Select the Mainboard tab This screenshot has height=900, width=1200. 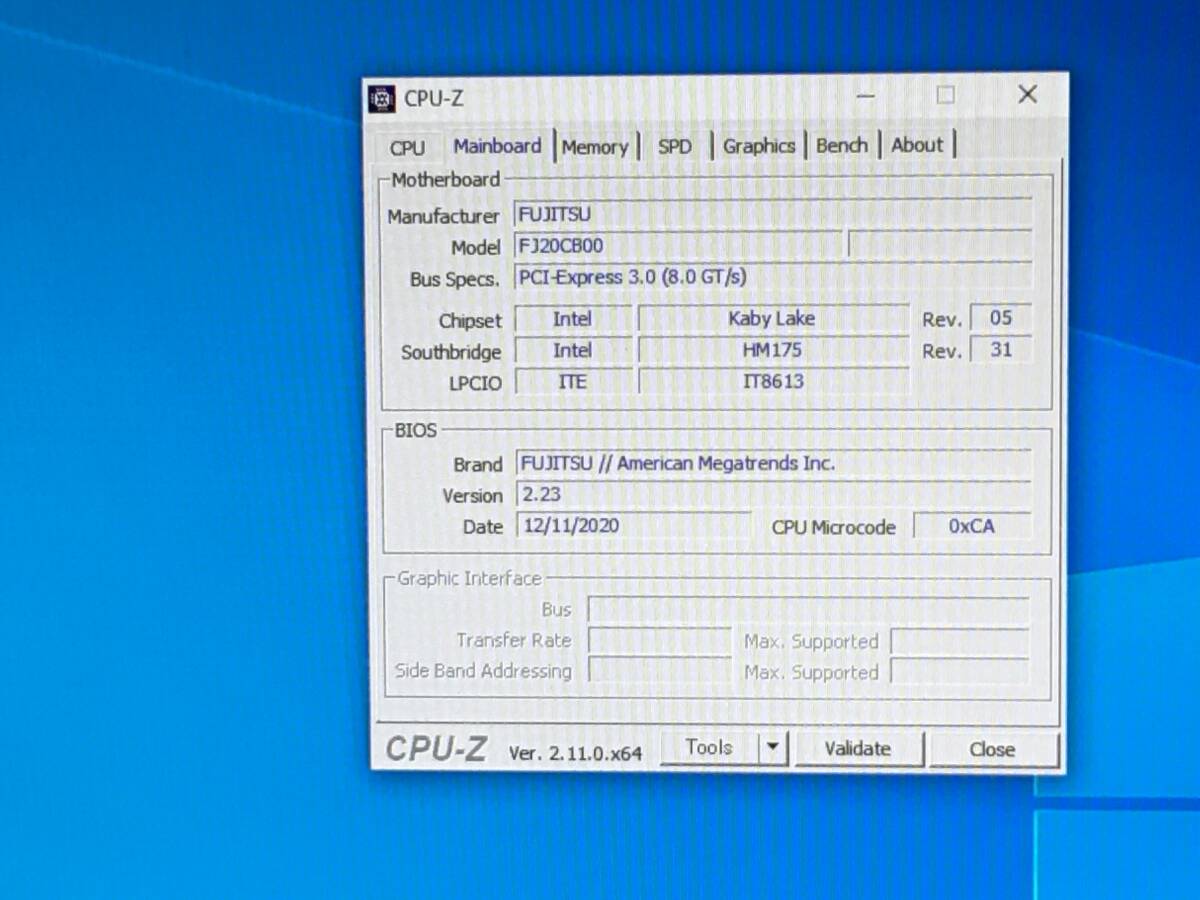(x=497, y=146)
